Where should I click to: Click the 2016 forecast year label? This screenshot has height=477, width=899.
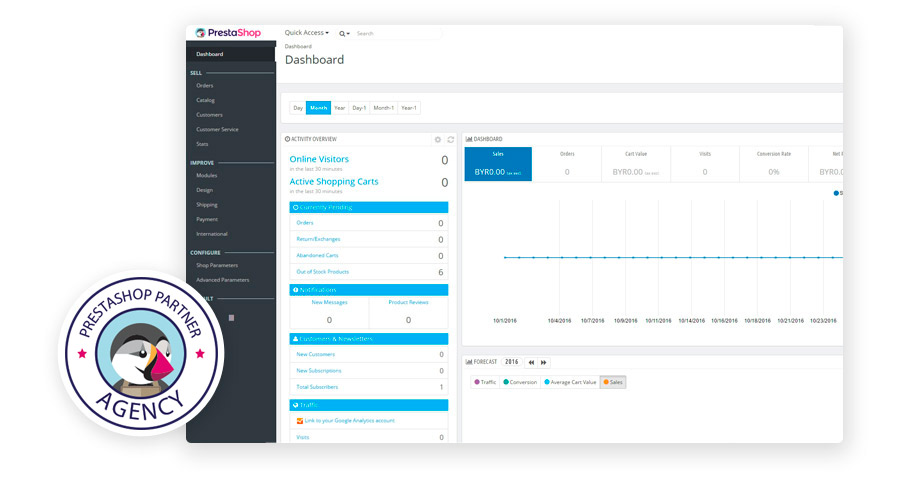[x=511, y=362]
